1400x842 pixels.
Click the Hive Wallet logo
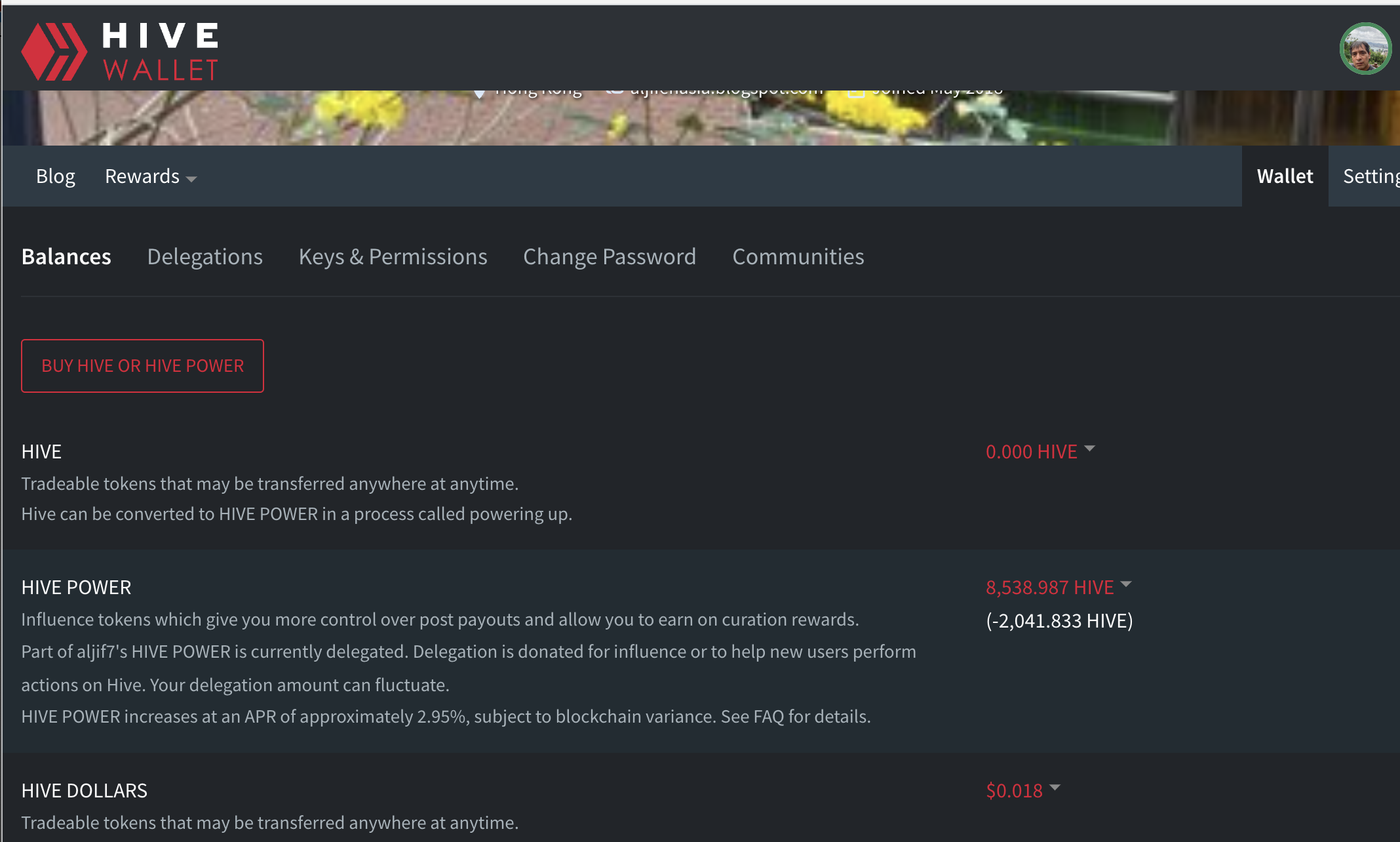119,51
